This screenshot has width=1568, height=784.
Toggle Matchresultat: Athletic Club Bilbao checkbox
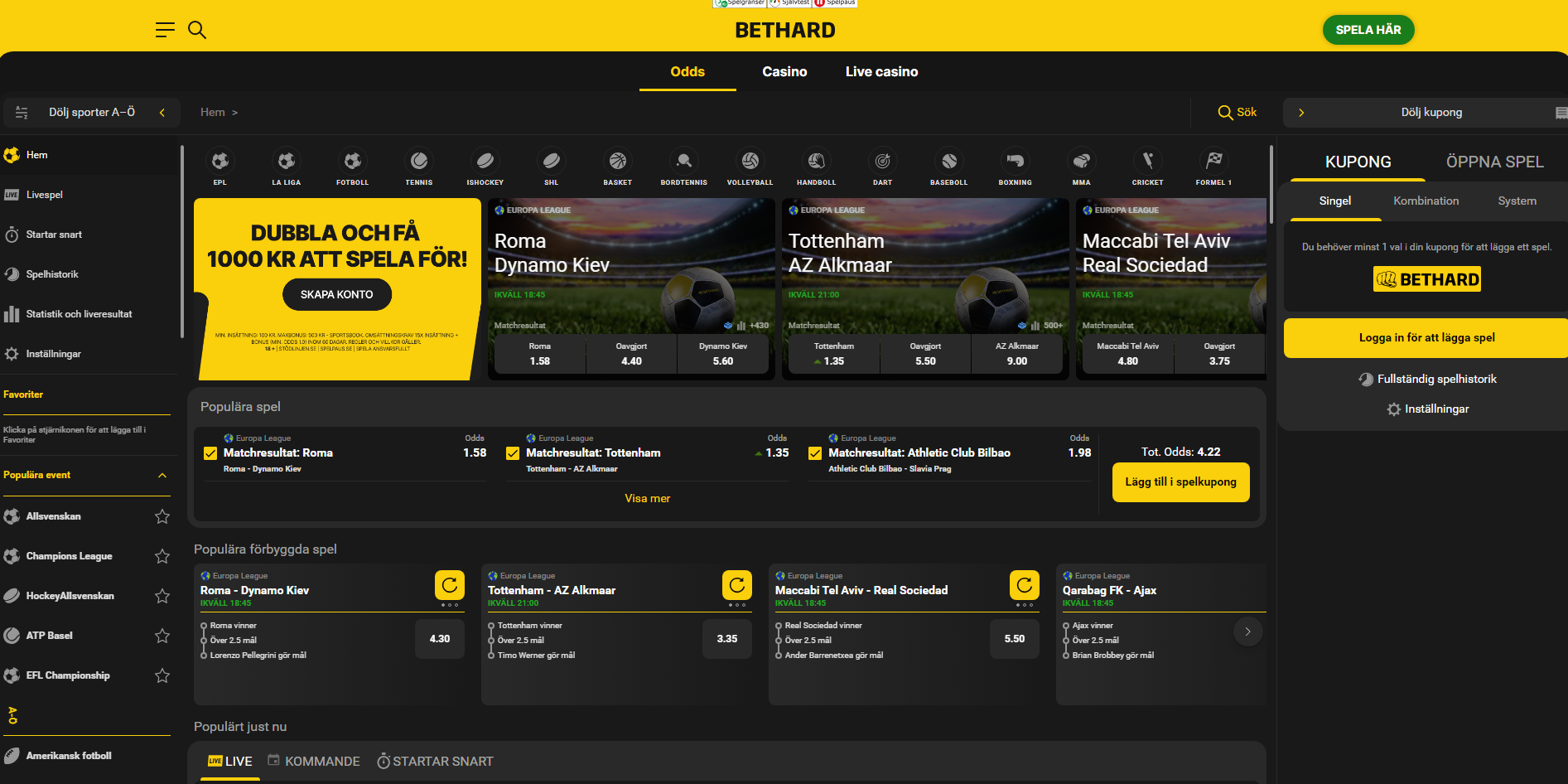[815, 453]
